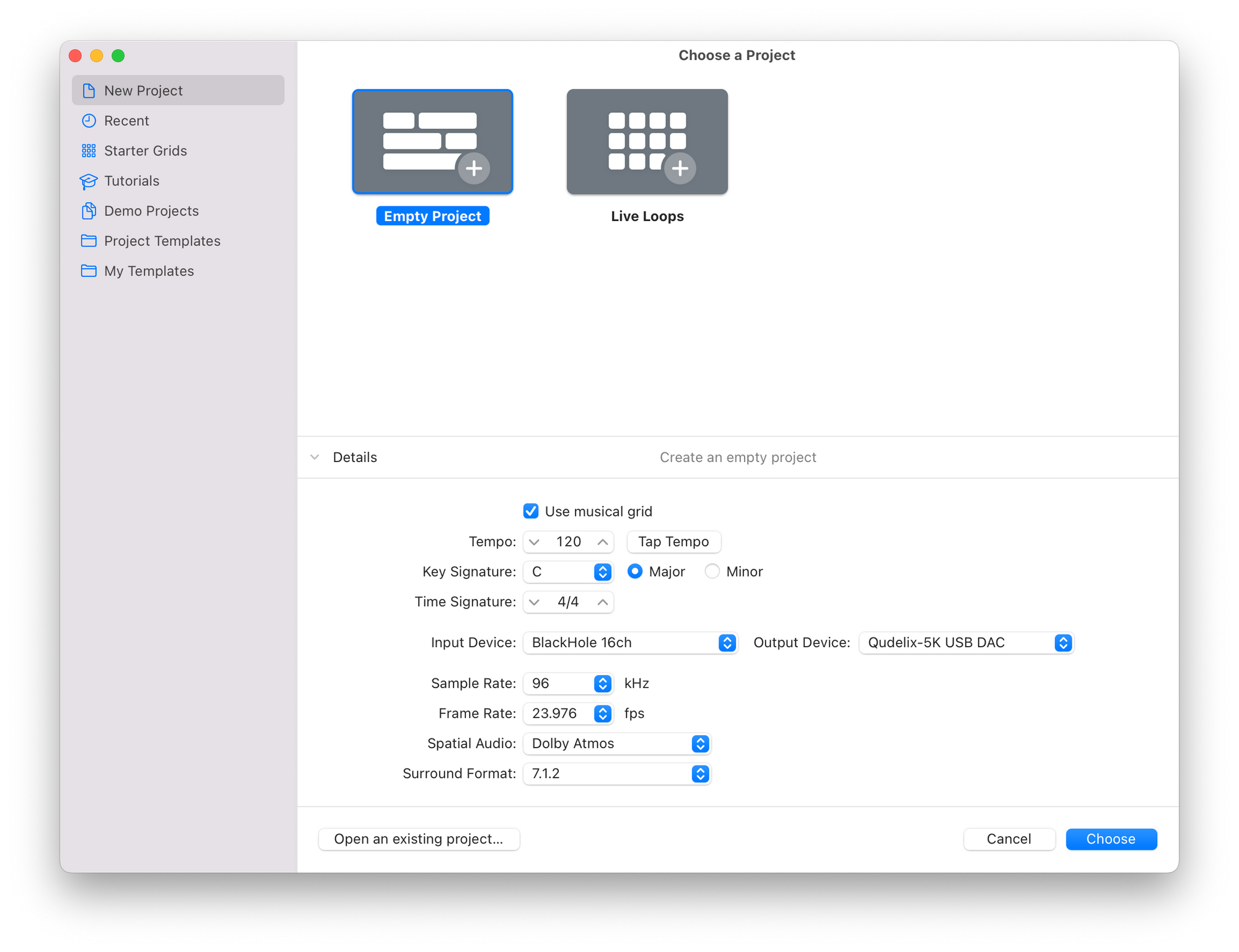The height and width of the screenshot is (952, 1239).
Task: Collapse the Details disclosure chevron
Action: point(315,457)
